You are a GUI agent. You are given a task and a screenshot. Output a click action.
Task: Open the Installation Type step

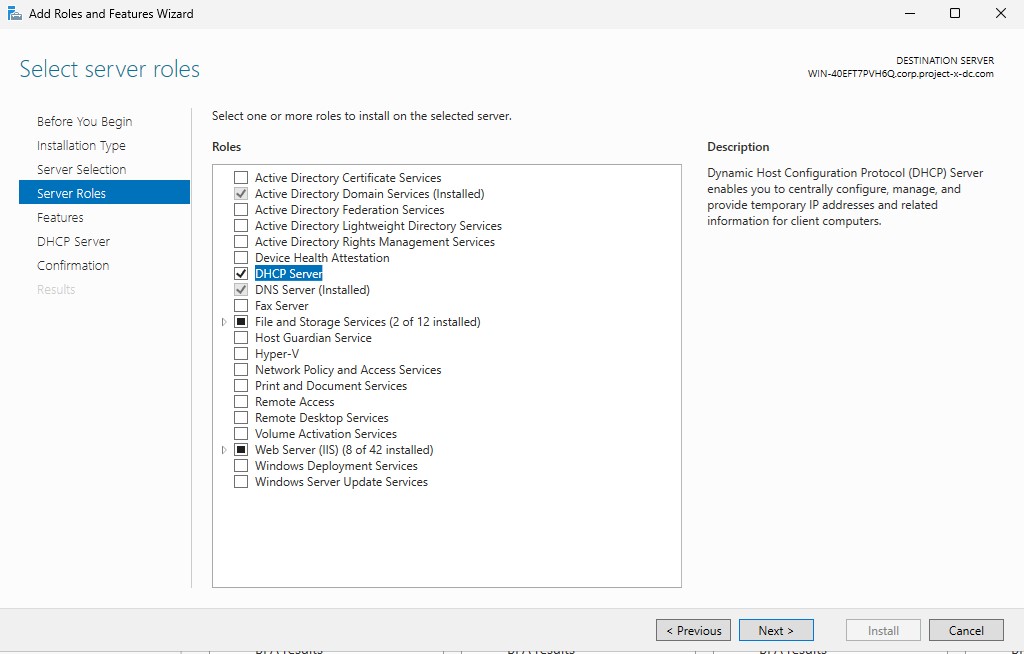pos(81,146)
